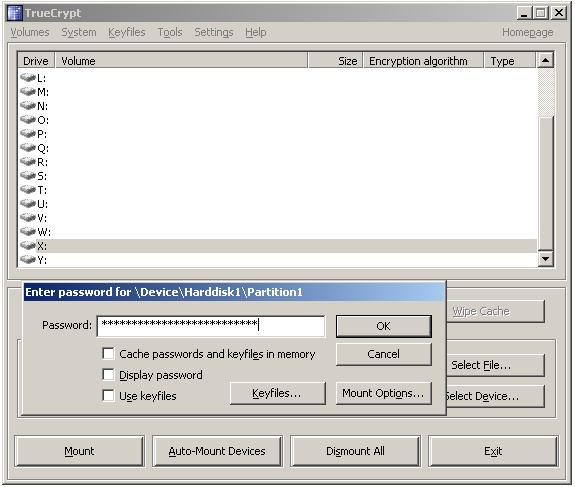This screenshot has width=575, height=487.
Task: Enable Cache passwords and keyfiles in memory
Action: (x=108, y=354)
